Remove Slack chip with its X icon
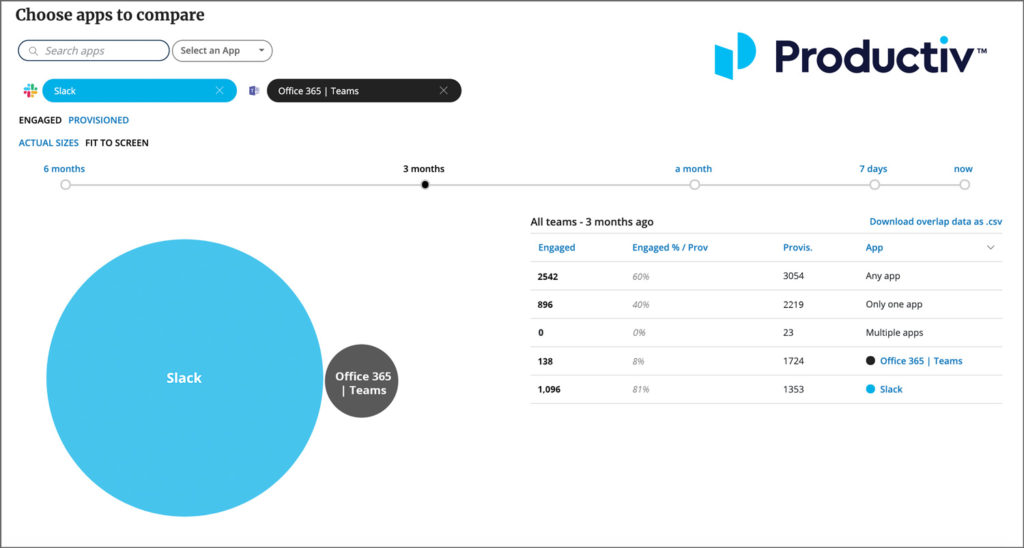This screenshot has height=548, width=1024. pos(219,91)
